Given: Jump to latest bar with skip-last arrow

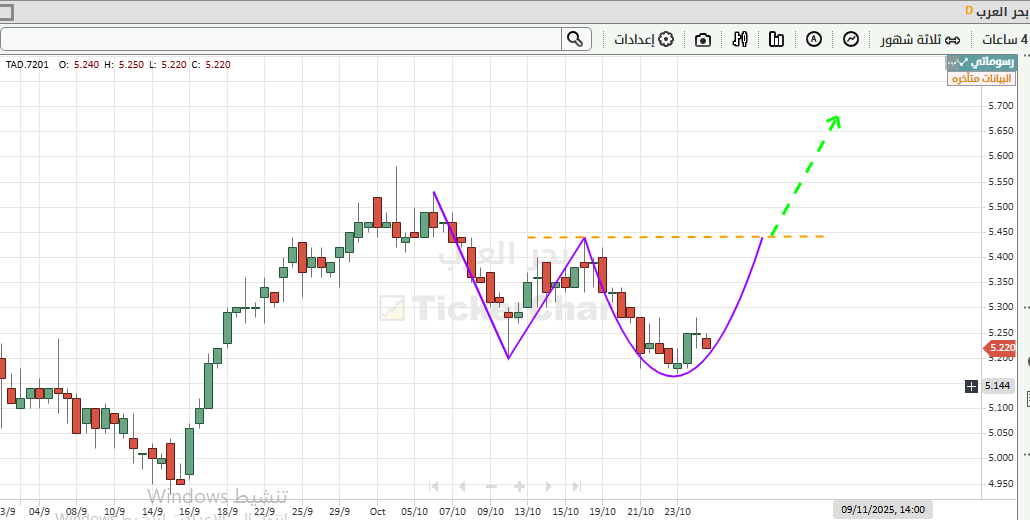Looking at the screenshot, I should (x=577, y=486).
